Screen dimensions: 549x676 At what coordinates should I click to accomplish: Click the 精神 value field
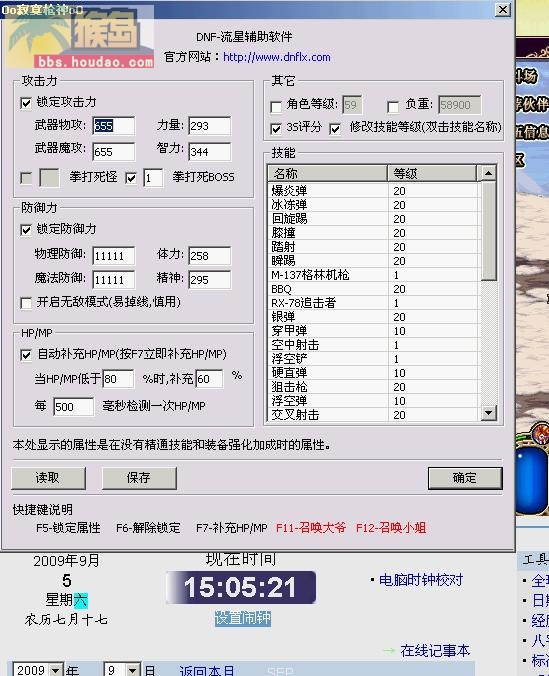210,280
